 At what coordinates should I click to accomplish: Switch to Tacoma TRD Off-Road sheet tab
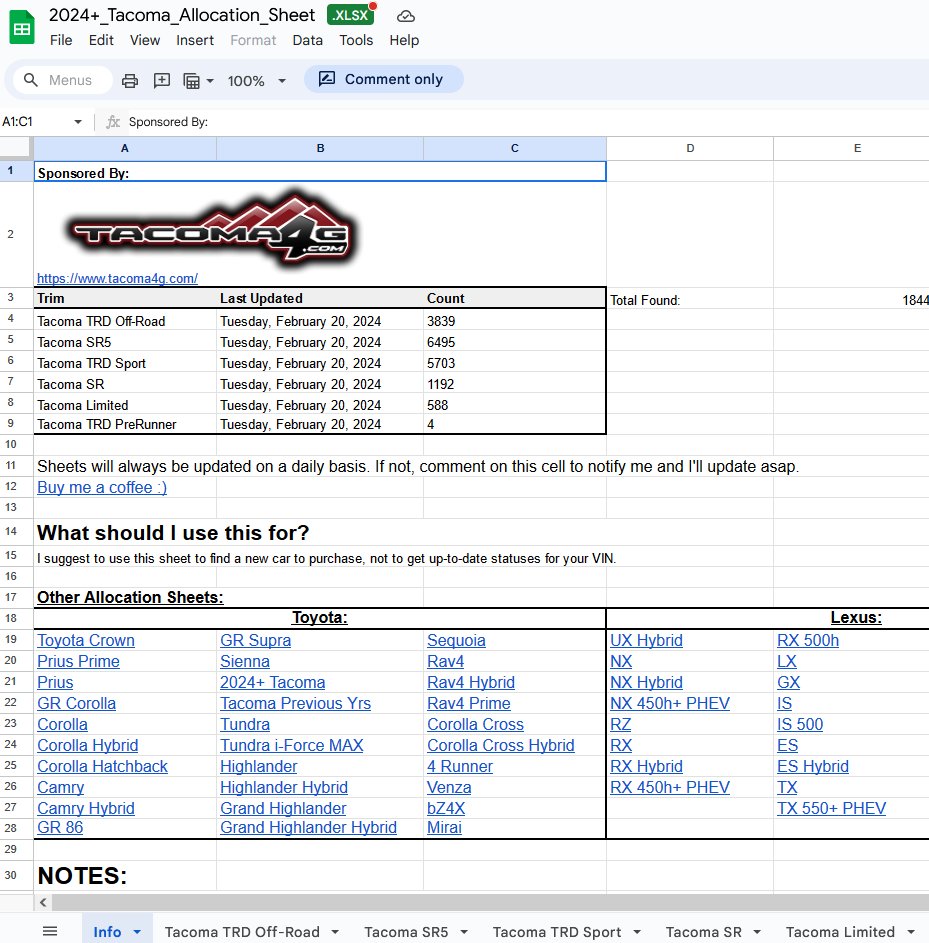tap(242, 932)
